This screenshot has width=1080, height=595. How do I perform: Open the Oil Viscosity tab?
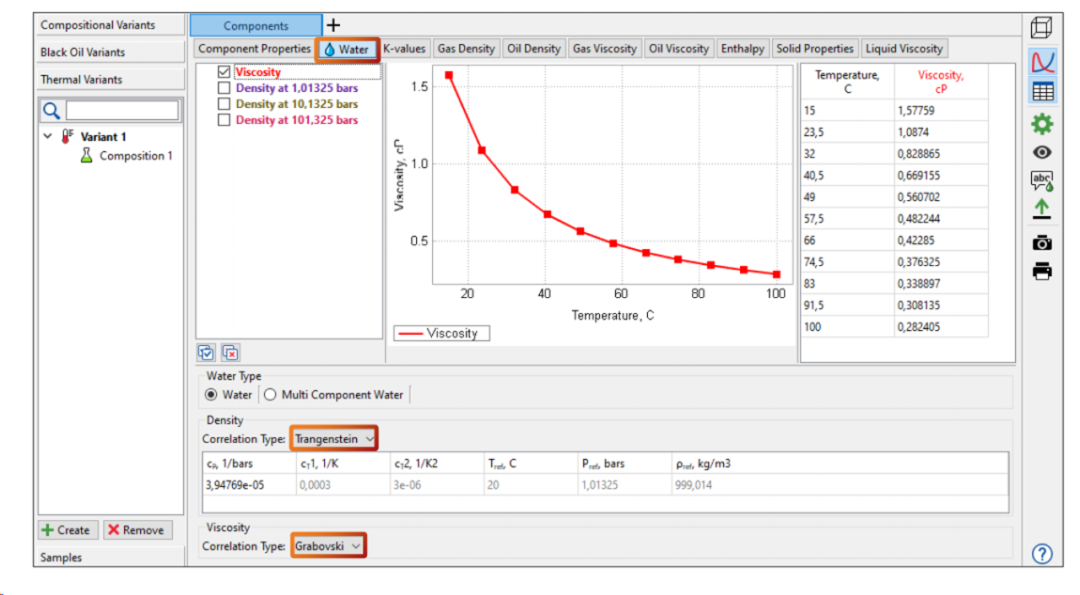click(x=678, y=49)
